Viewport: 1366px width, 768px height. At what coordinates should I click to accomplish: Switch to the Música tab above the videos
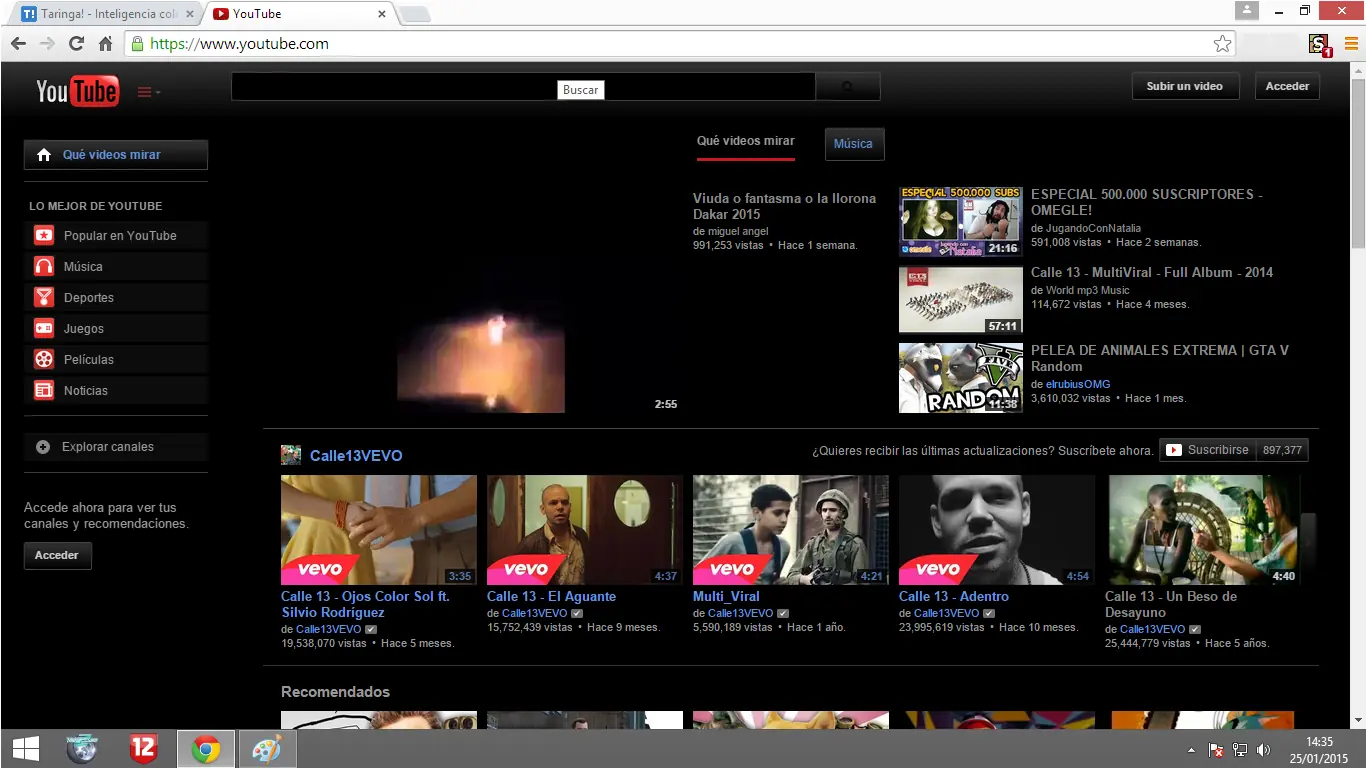tap(854, 144)
